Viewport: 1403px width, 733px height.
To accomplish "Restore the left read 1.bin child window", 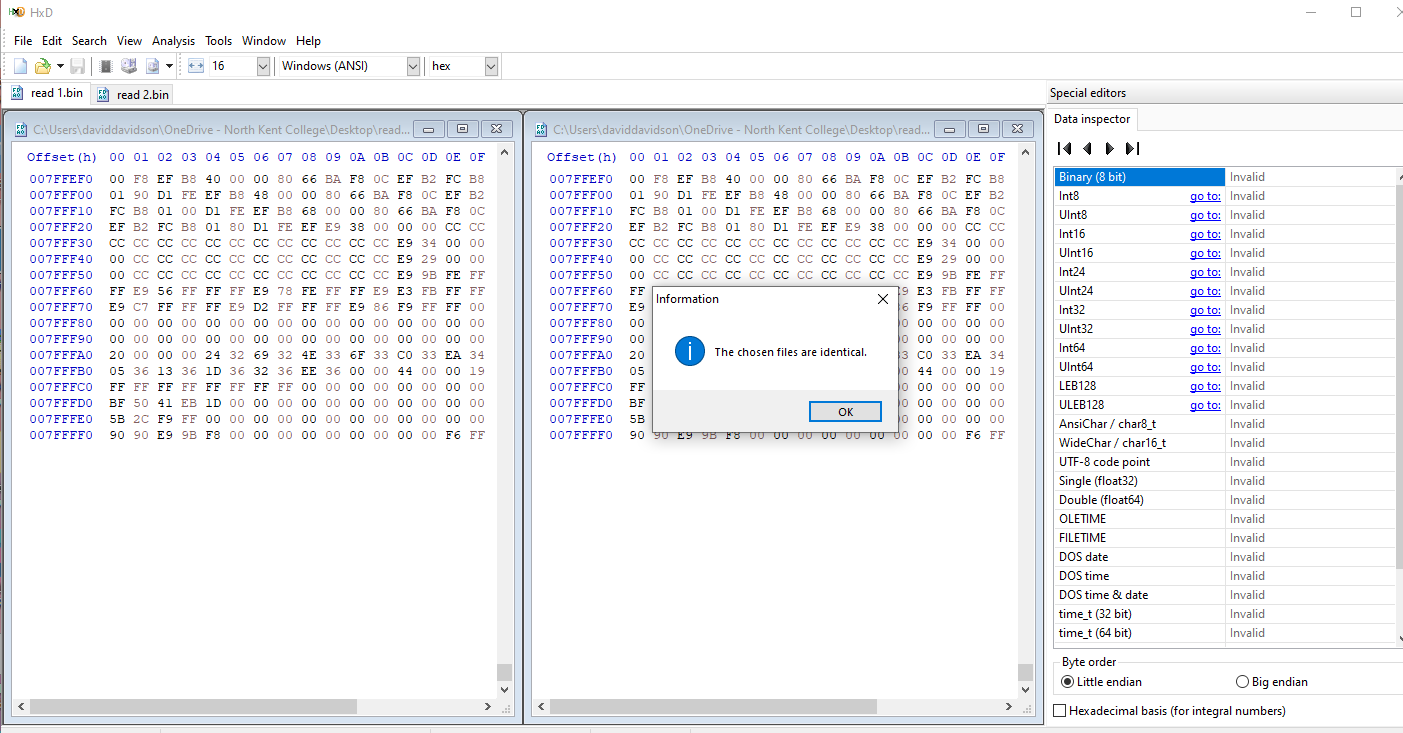I will point(462,129).
